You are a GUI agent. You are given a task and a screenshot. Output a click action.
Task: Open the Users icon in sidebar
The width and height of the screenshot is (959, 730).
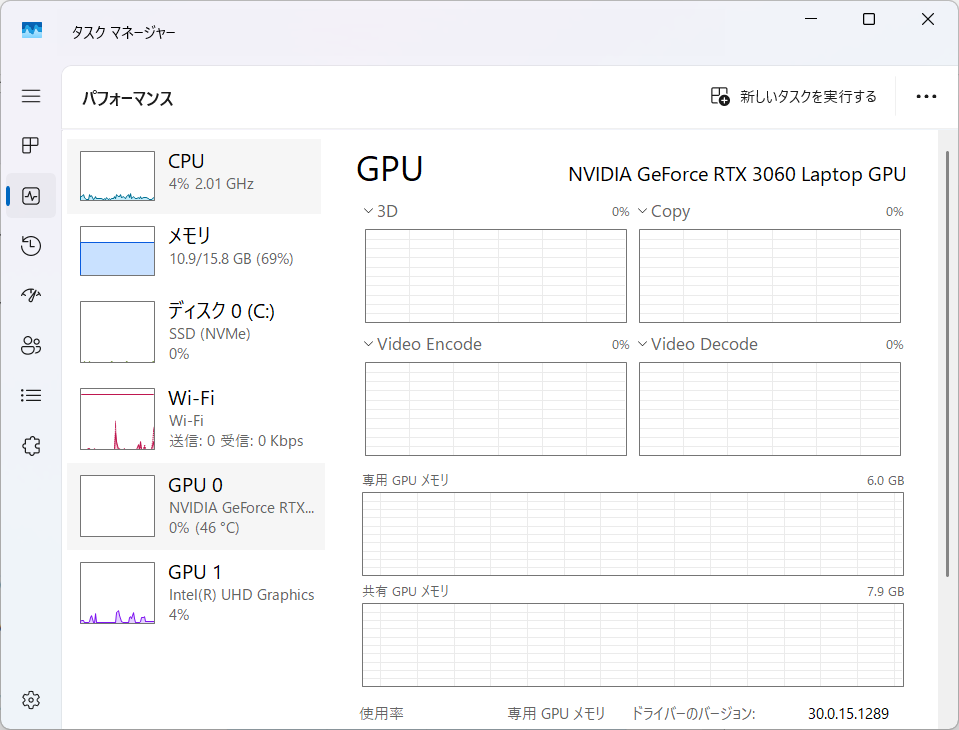31,346
